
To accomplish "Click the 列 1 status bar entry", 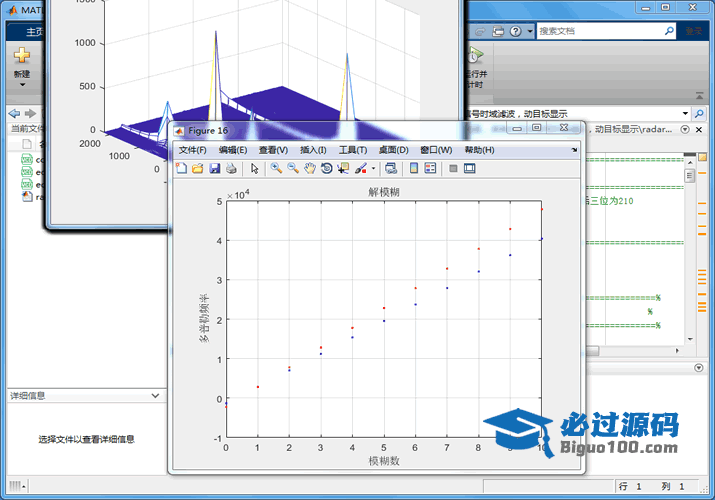I will (x=673, y=487).
